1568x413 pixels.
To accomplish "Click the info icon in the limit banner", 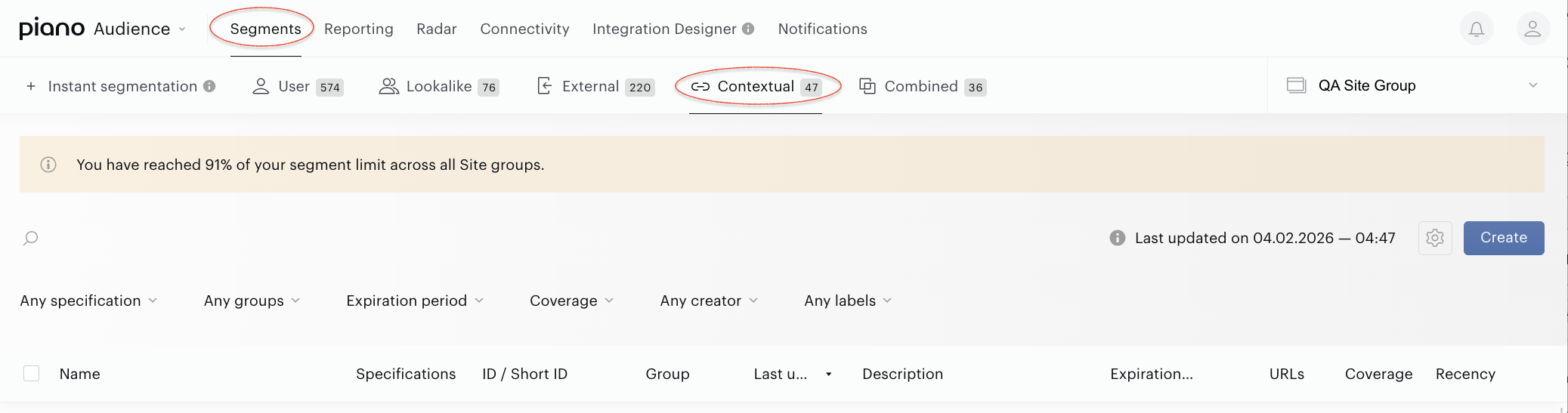I will coord(48,165).
